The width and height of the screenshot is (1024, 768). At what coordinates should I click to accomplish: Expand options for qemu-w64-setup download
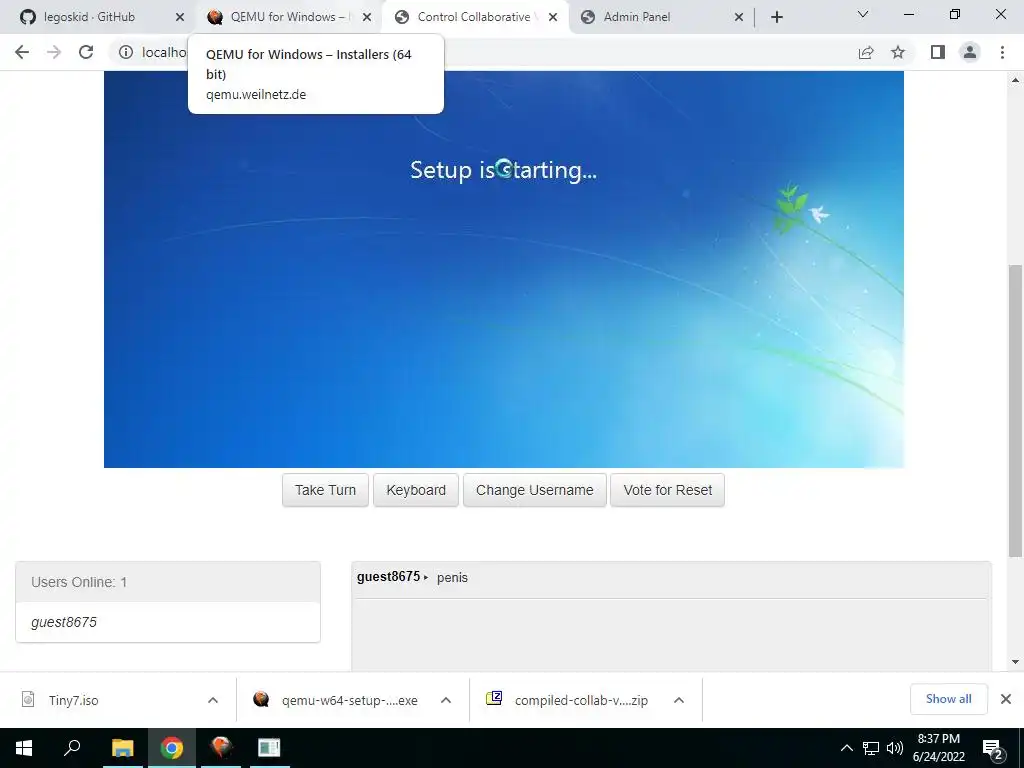[x=446, y=700]
